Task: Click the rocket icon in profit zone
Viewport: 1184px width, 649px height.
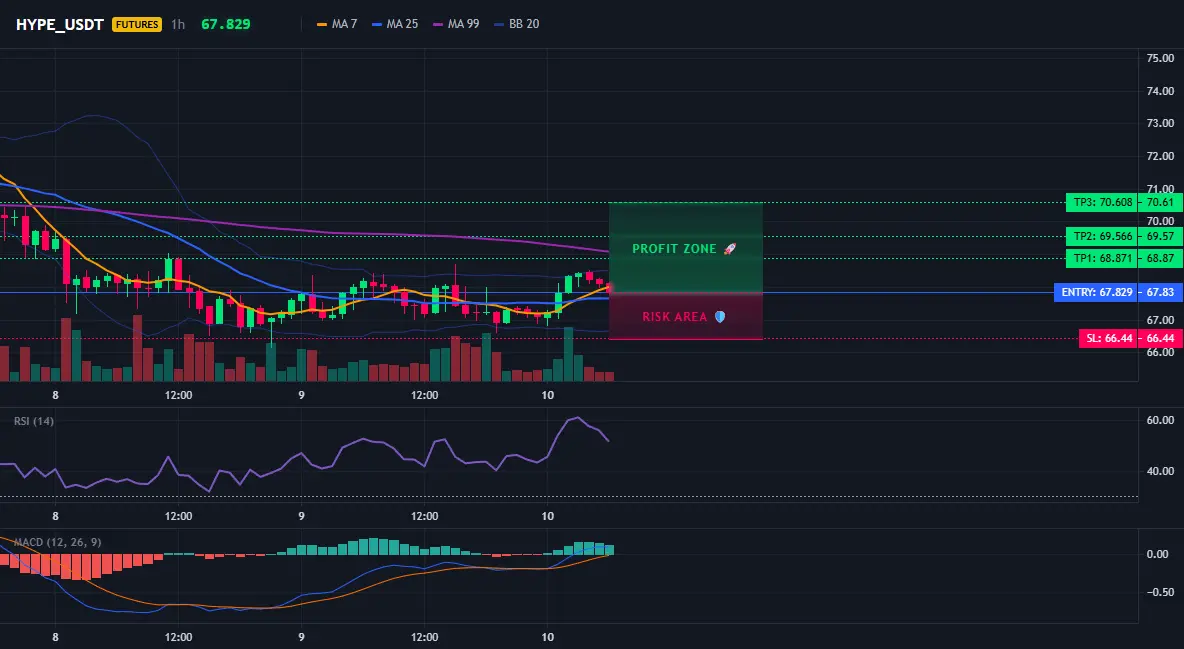Action: 729,249
